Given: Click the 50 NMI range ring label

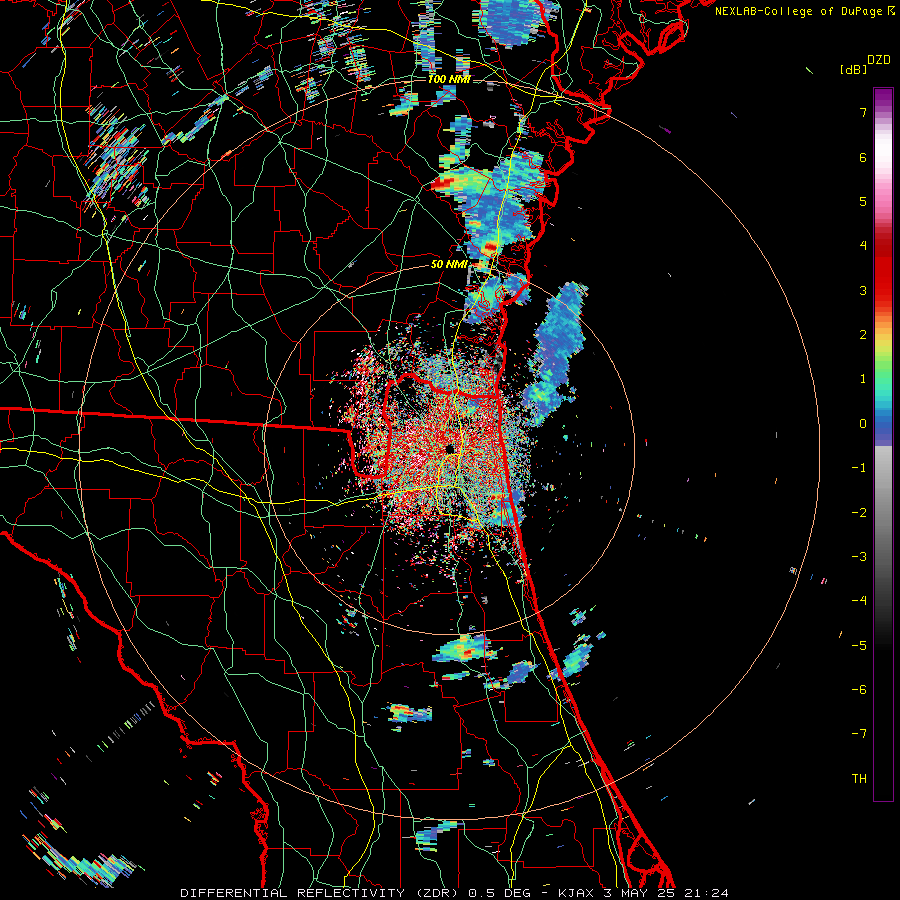Looking at the screenshot, I should 449,265.
